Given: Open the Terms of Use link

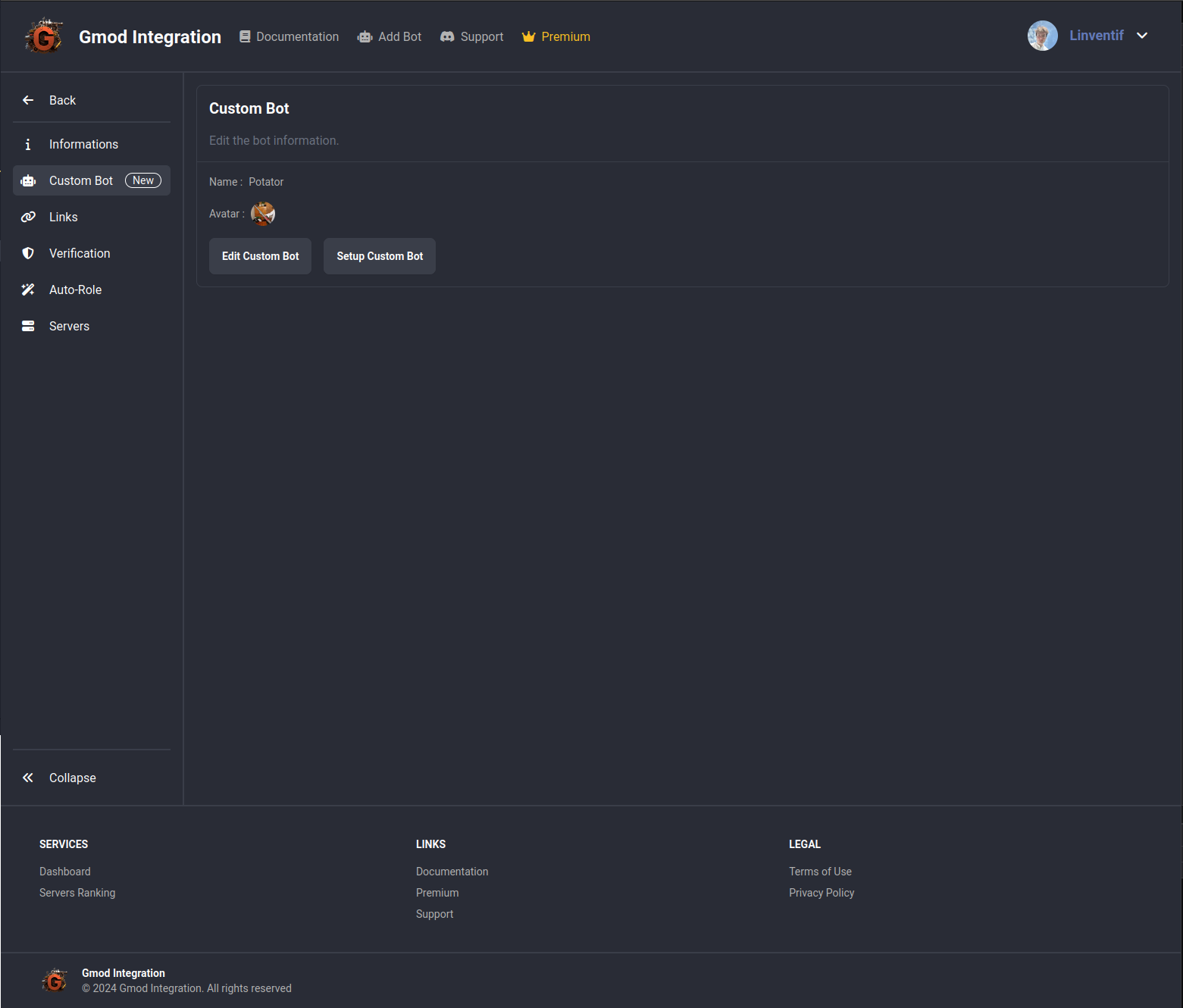Looking at the screenshot, I should (820, 872).
